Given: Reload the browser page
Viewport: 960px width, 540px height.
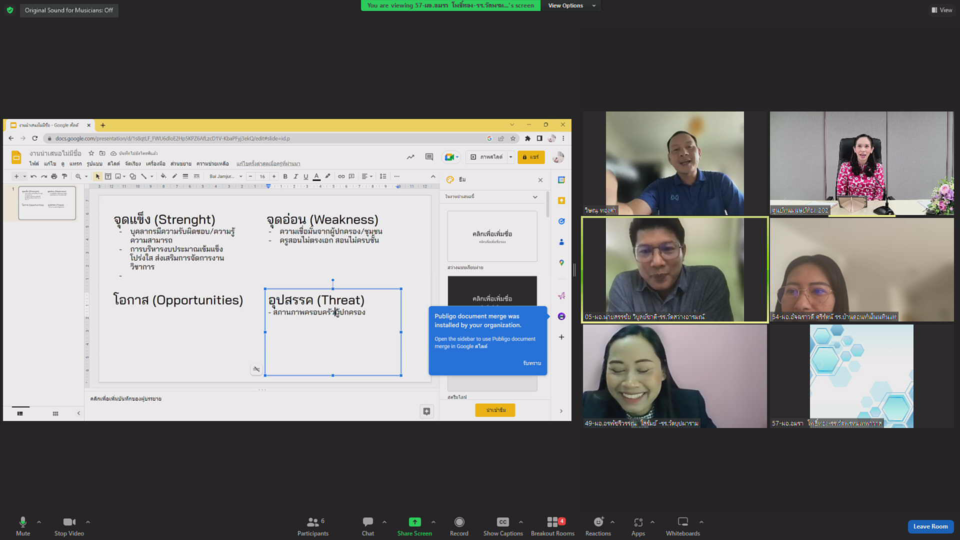Looking at the screenshot, I should coord(35,138).
